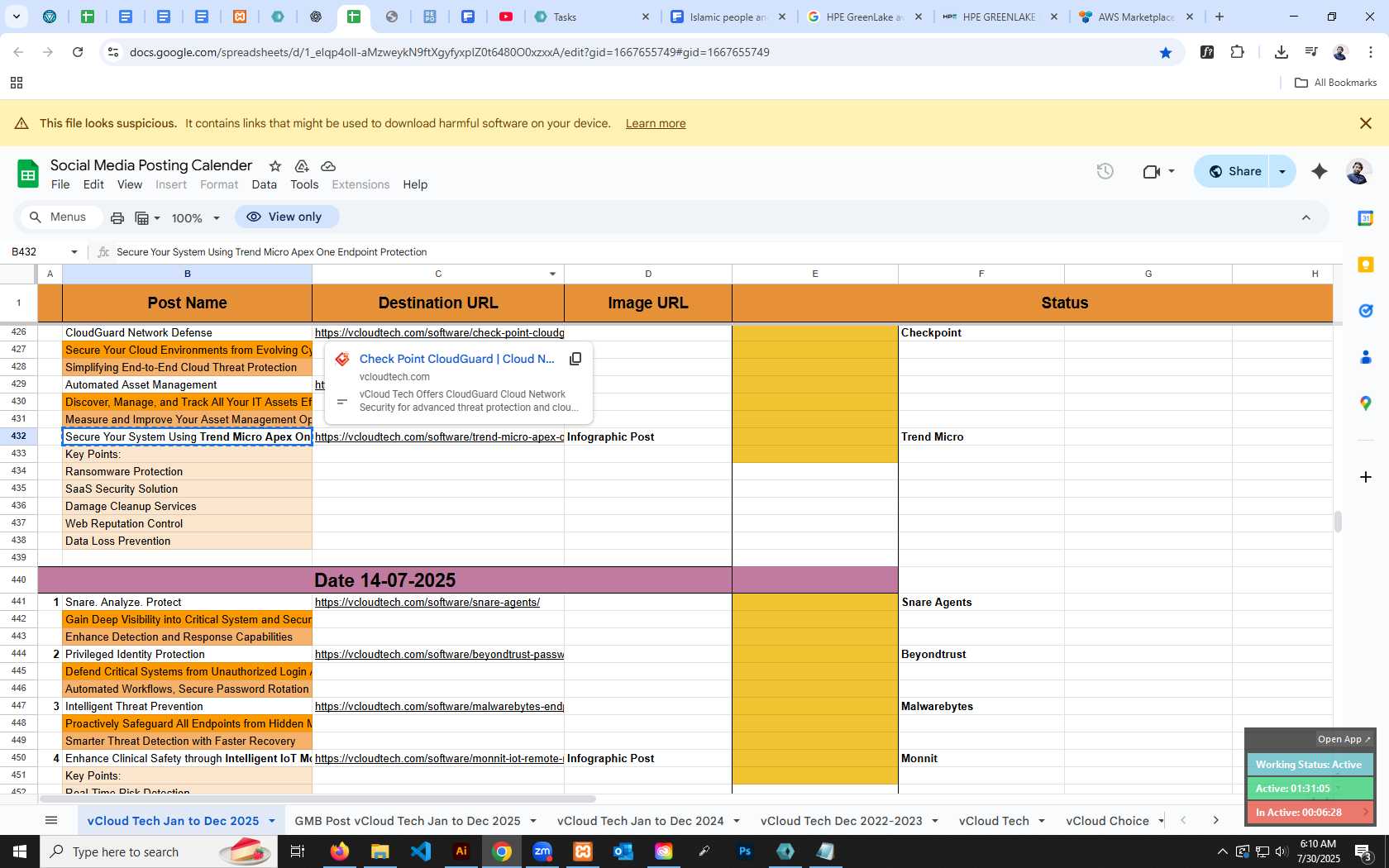
Task: Open browser extensions puzzle icon
Action: point(1238,52)
